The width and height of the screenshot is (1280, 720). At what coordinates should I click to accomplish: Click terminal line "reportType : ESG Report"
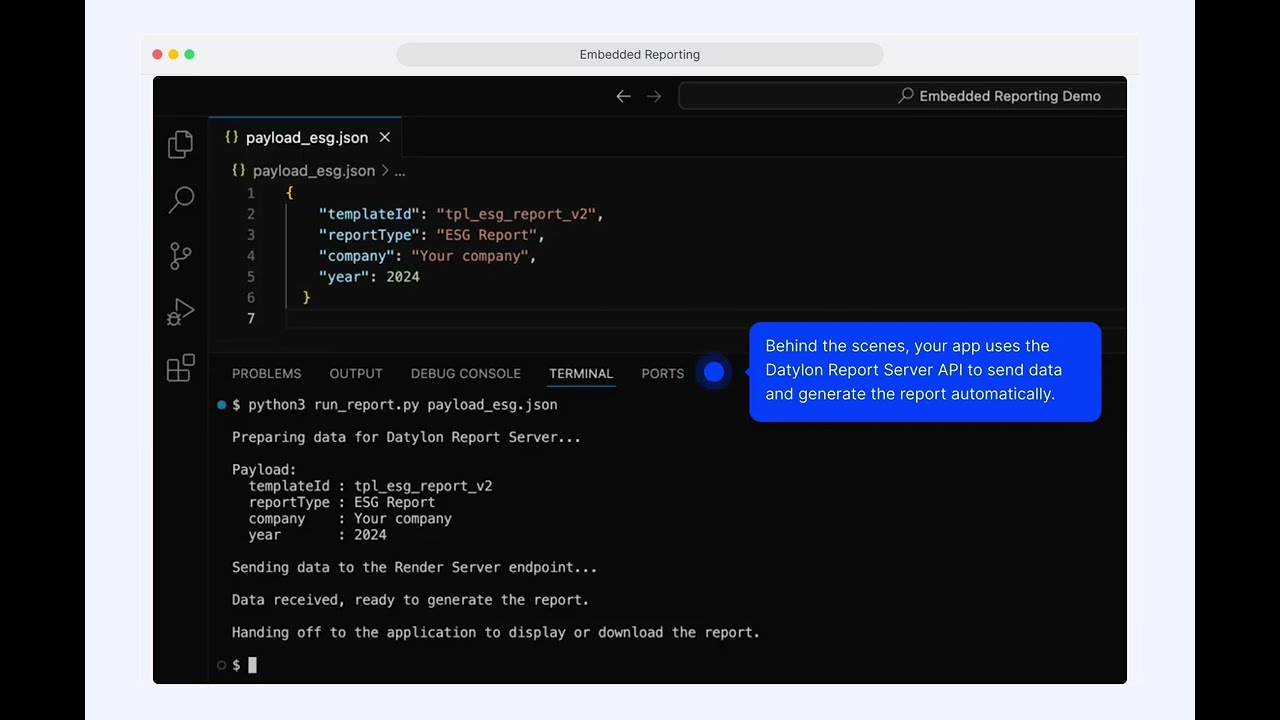coord(342,502)
